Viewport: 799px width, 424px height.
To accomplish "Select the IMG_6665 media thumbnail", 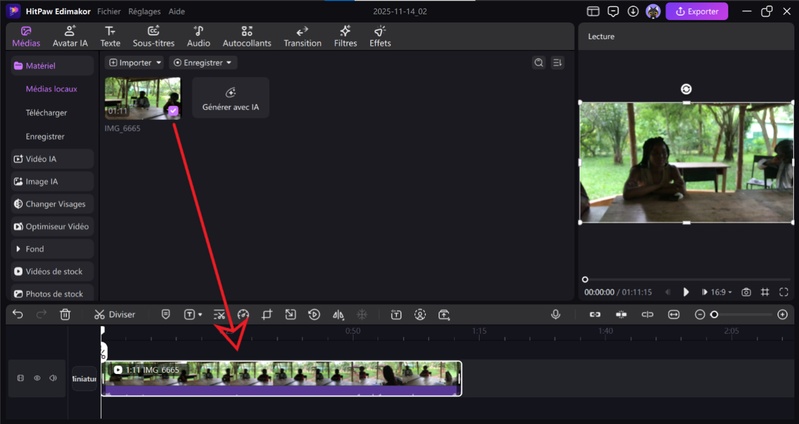I will coord(143,99).
